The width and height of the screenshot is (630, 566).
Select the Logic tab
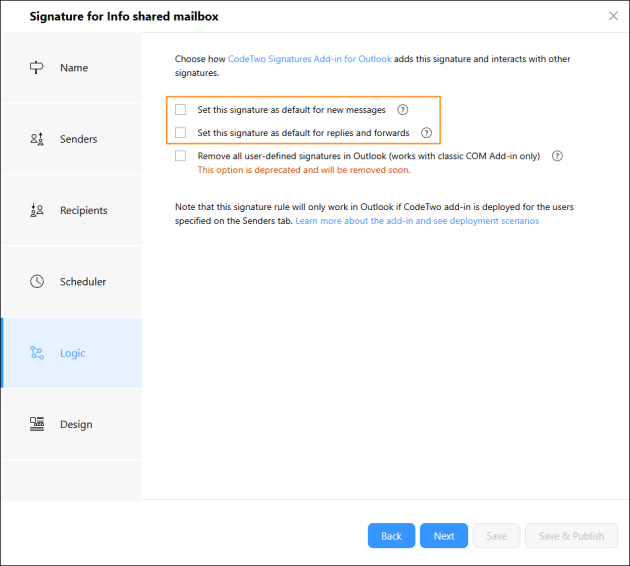point(71,353)
